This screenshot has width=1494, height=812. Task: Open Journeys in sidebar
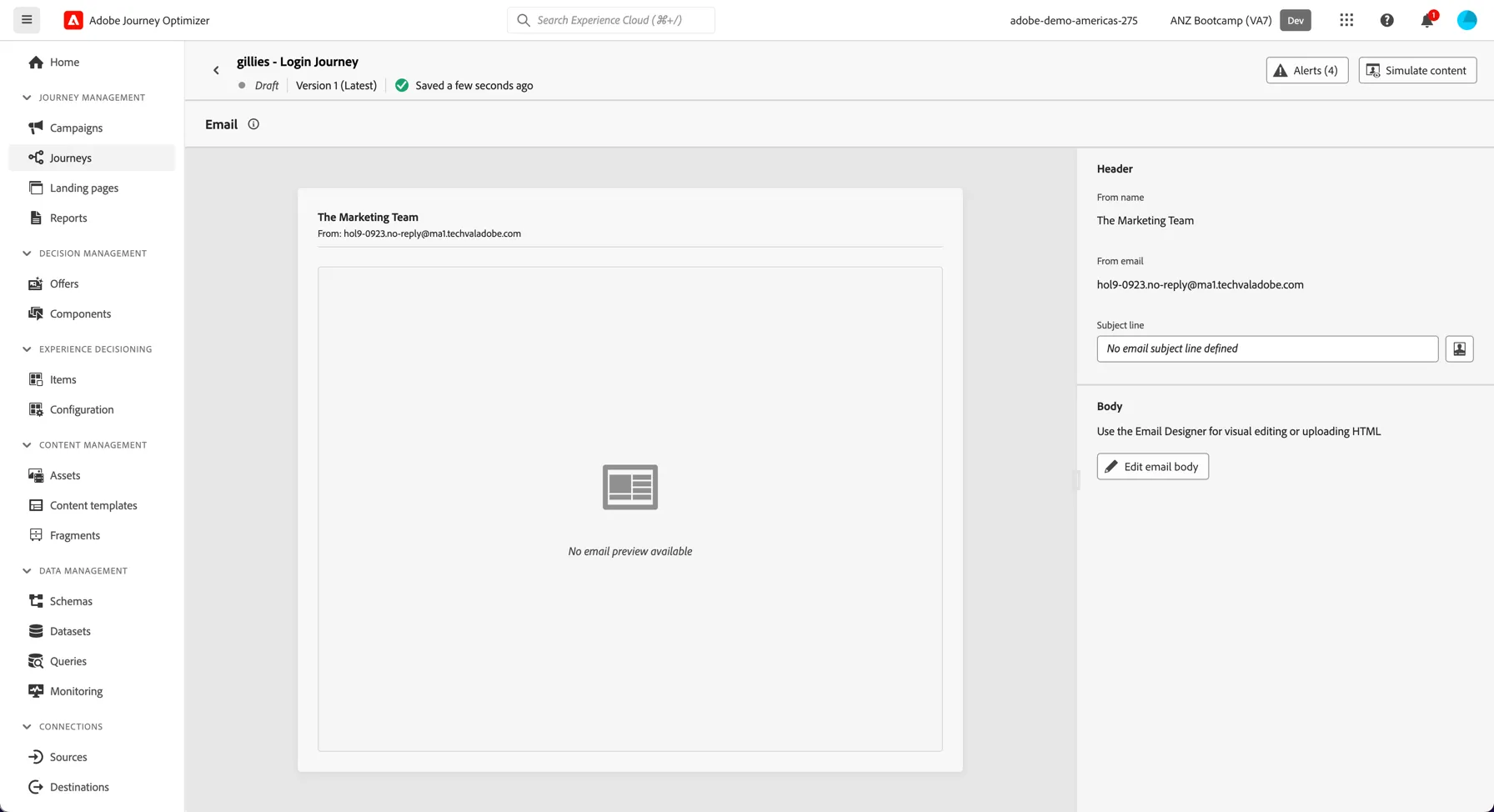(x=92, y=158)
